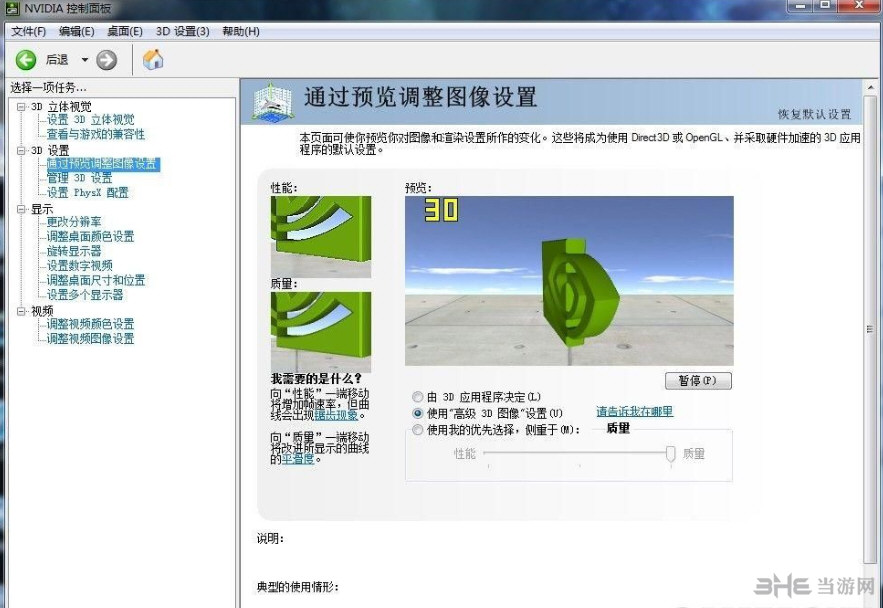Collapse the 3D 设置 tree node

click(21, 150)
